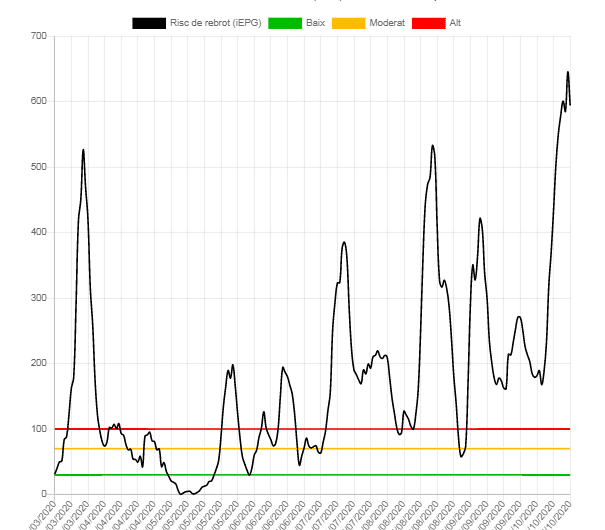Click the July peak near 385 on the curve
Viewport: 605px width, 530px height.
pos(344,242)
